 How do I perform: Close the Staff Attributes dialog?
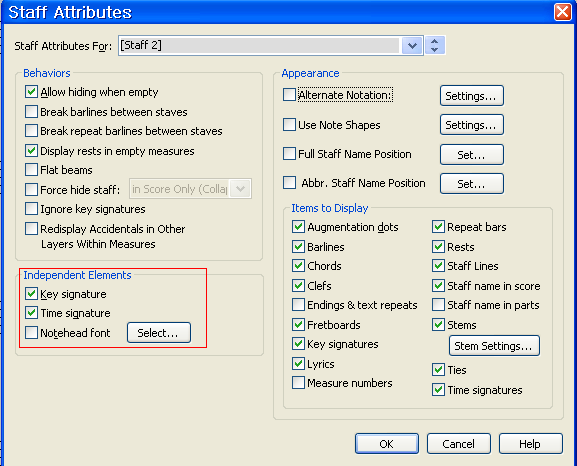click(x=563, y=11)
